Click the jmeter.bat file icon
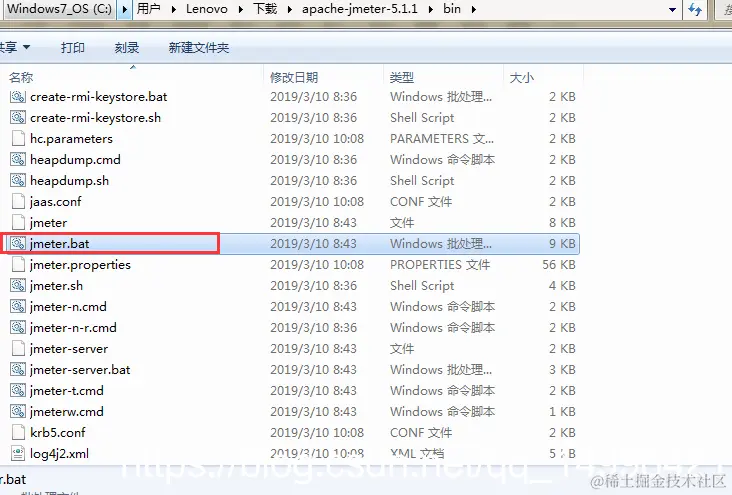 click(x=18, y=244)
